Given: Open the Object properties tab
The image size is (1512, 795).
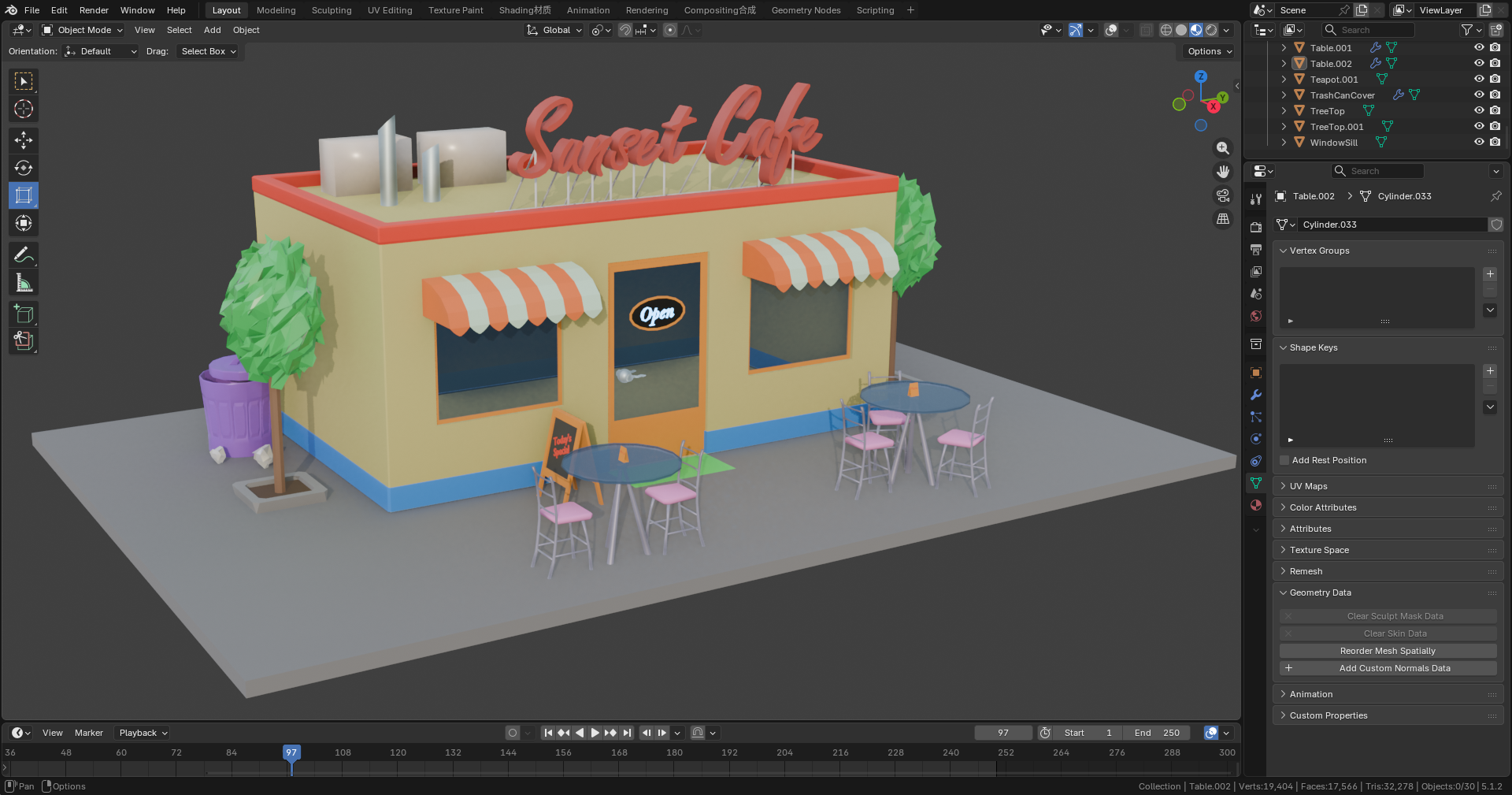Looking at the screenshot, I should click(x=1256, y=373).
